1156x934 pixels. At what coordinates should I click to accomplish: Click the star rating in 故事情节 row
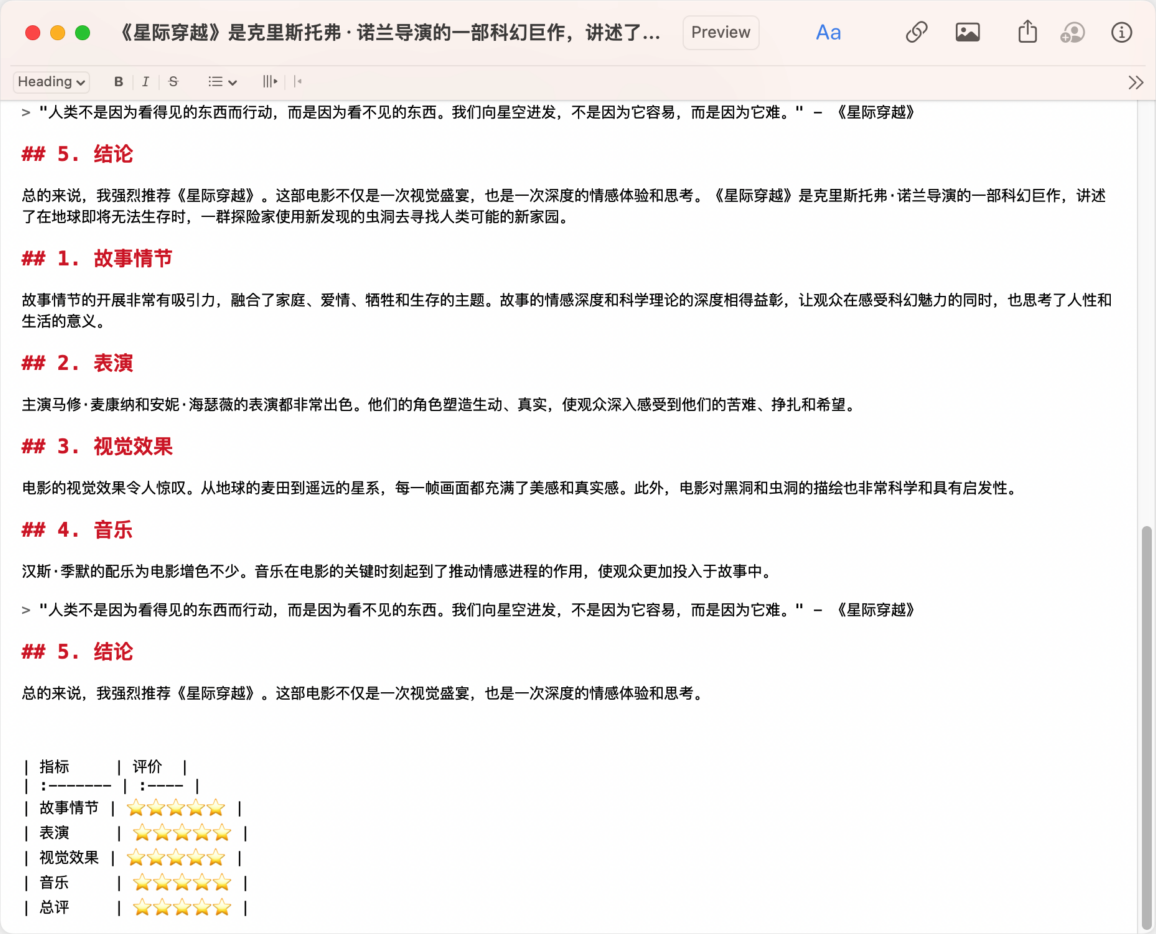175,808
